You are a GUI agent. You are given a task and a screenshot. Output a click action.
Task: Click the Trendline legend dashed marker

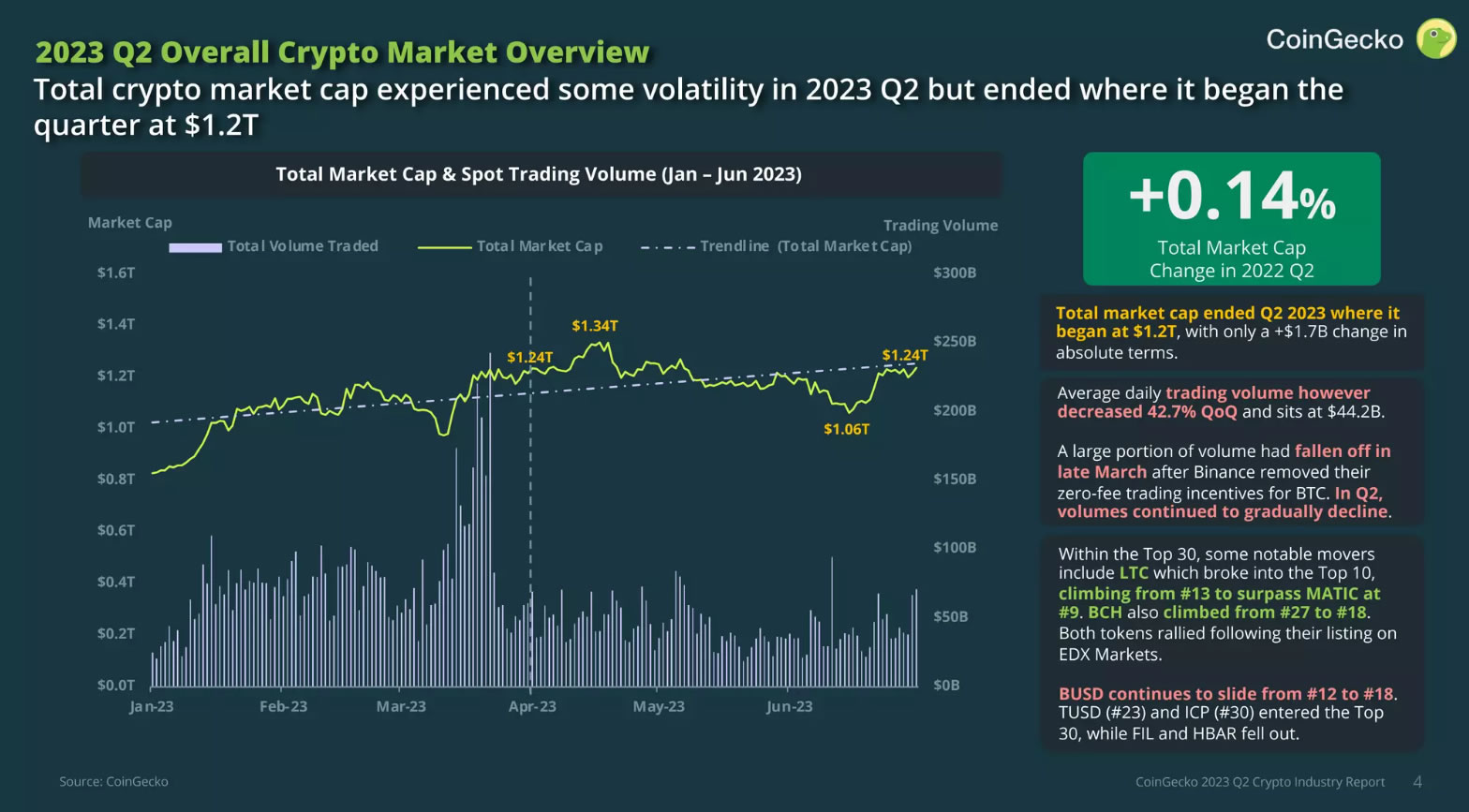click(667, 247)
